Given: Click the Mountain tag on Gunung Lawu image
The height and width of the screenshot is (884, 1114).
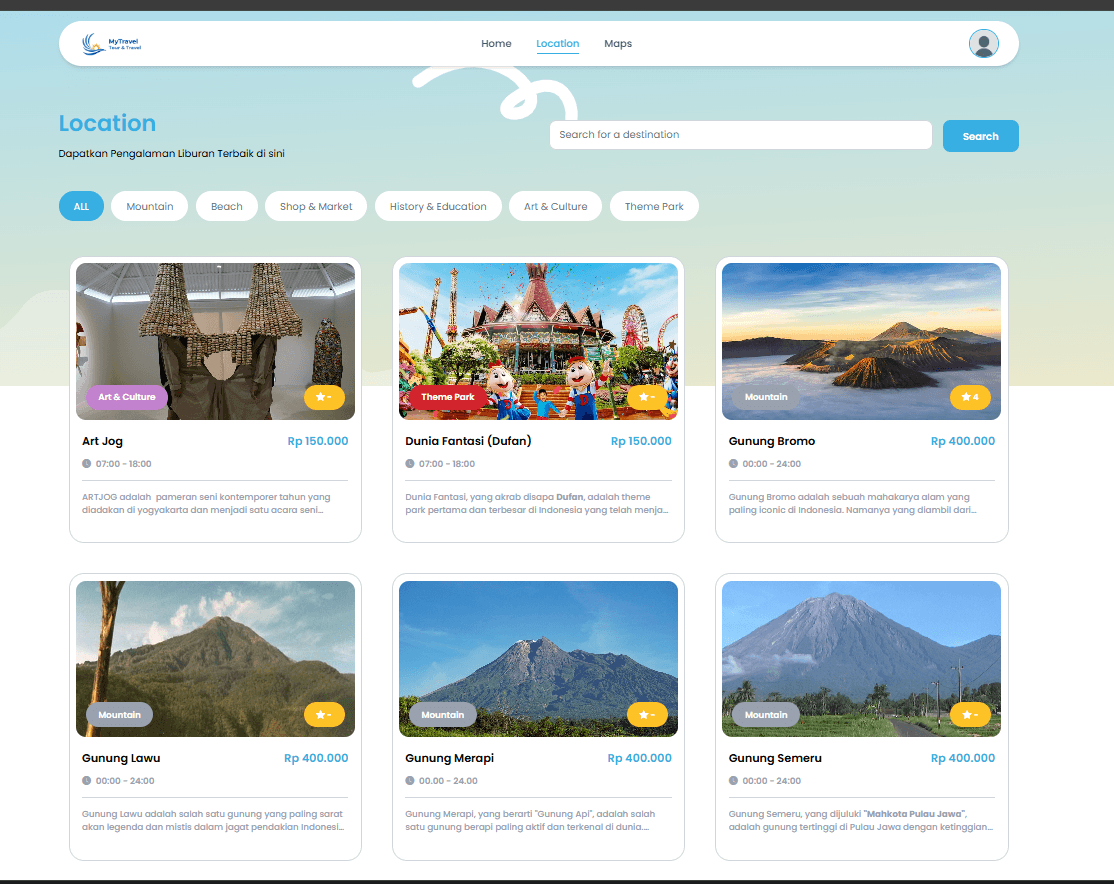Looking at the screenshot, I should [x=119, y=715].
